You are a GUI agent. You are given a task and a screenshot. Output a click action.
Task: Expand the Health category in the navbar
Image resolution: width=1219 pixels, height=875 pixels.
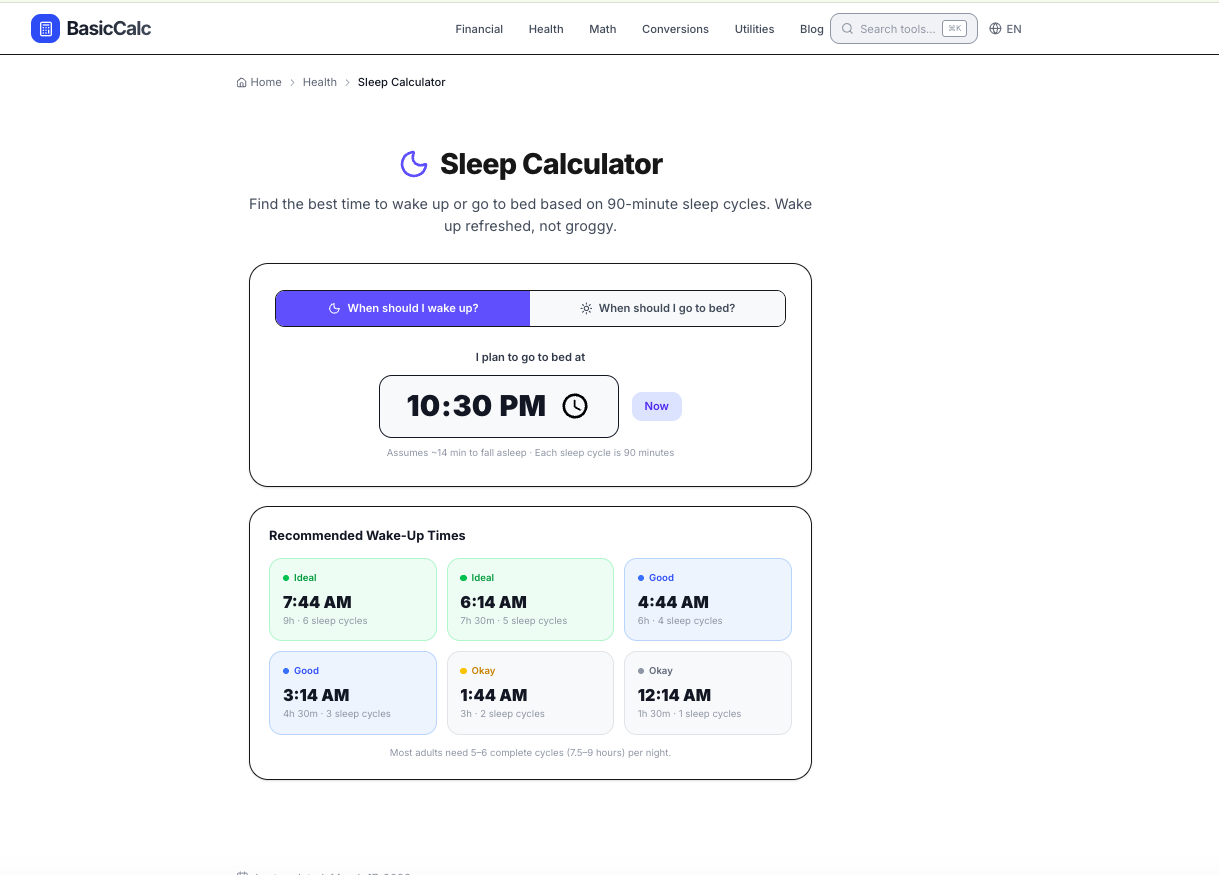point(546,29)
